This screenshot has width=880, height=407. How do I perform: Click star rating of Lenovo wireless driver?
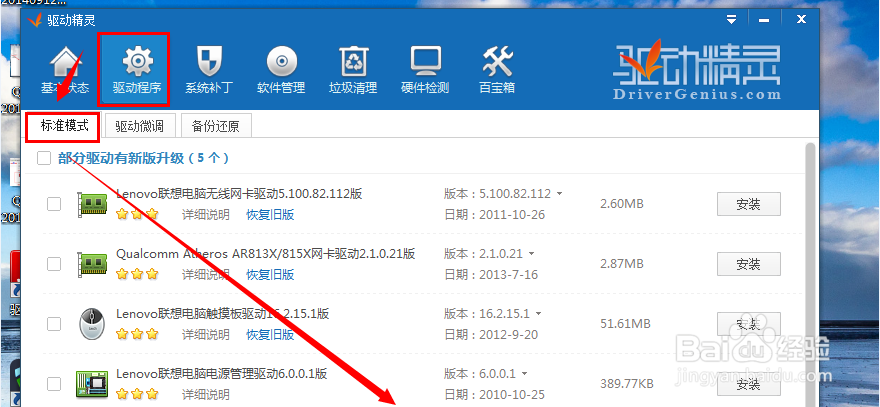[137, 214]
